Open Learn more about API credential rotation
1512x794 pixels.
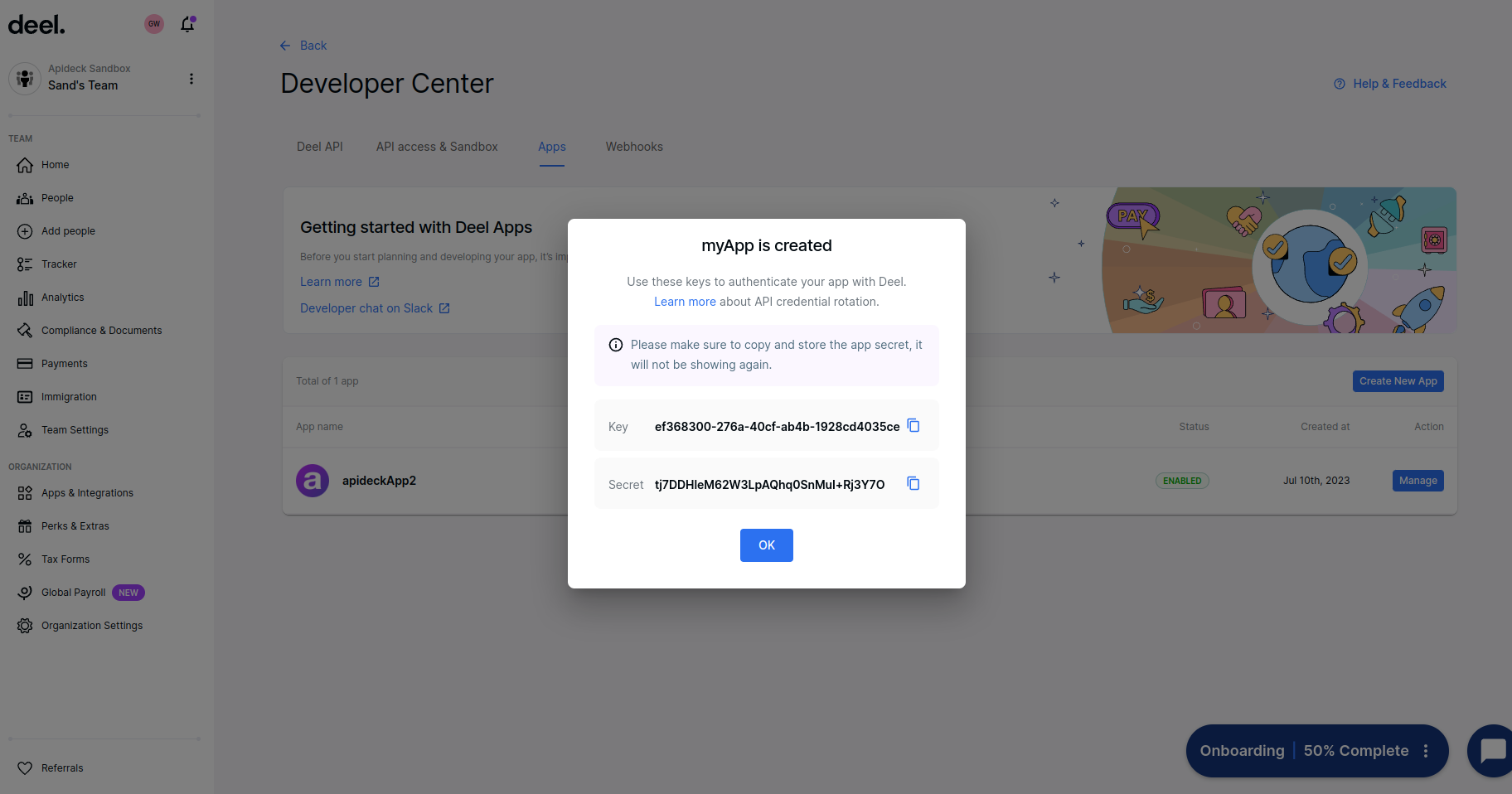(685, 302)
